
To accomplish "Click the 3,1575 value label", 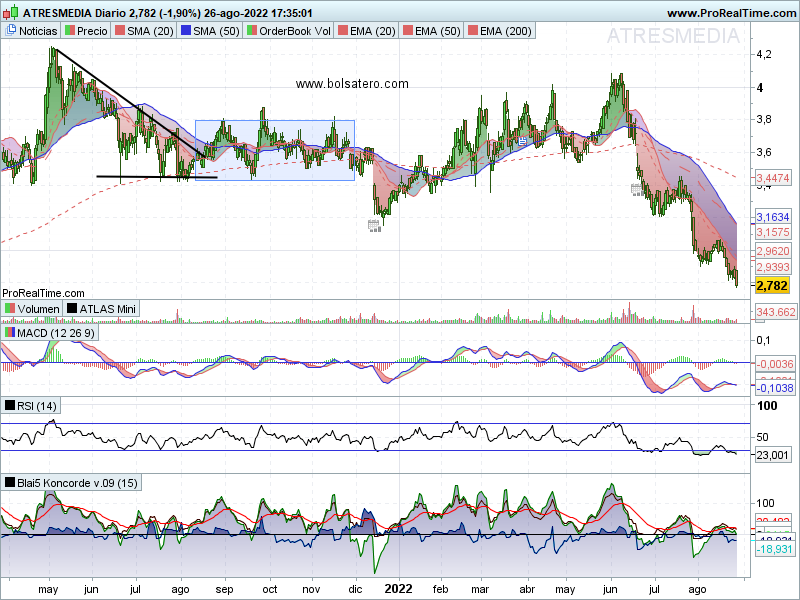I will [x=772, y=233].
